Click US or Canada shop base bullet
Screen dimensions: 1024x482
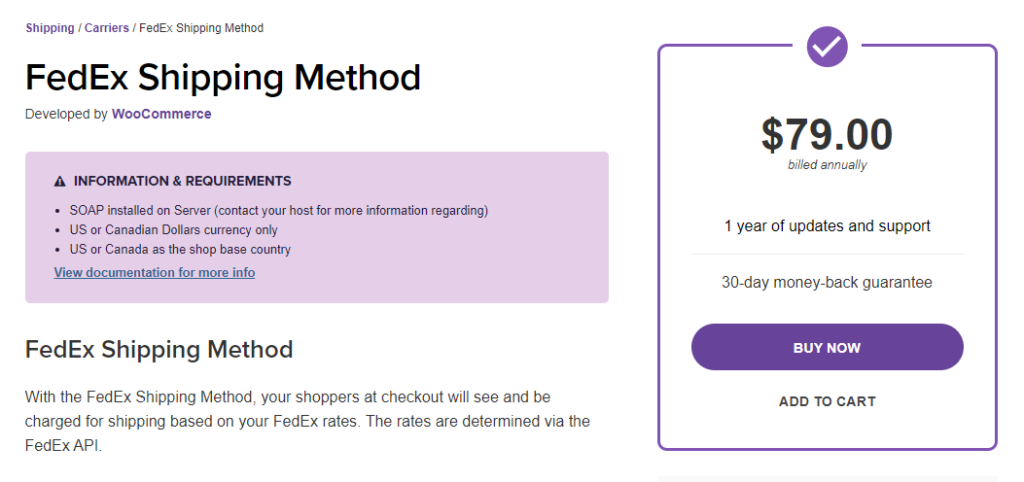180,249
